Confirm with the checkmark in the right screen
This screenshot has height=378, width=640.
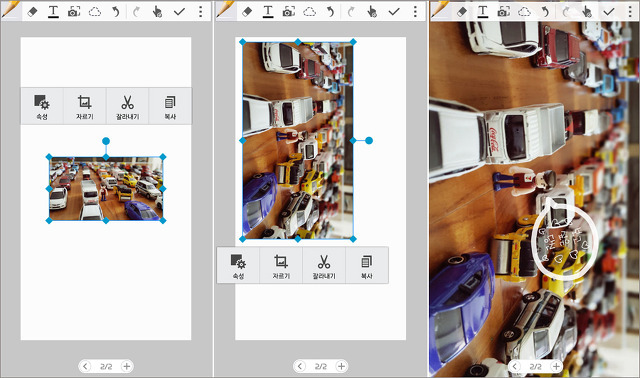pyautogui.click(x=609, y=12)
